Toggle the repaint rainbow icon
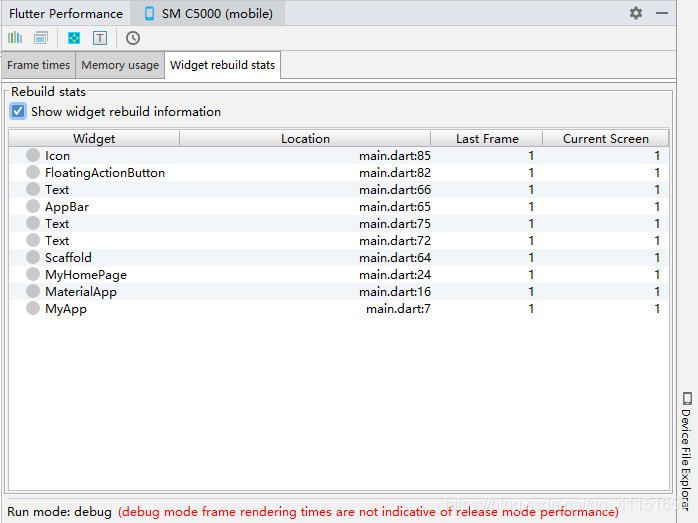This screenshot has width=698, height=523. pos(74,38)
